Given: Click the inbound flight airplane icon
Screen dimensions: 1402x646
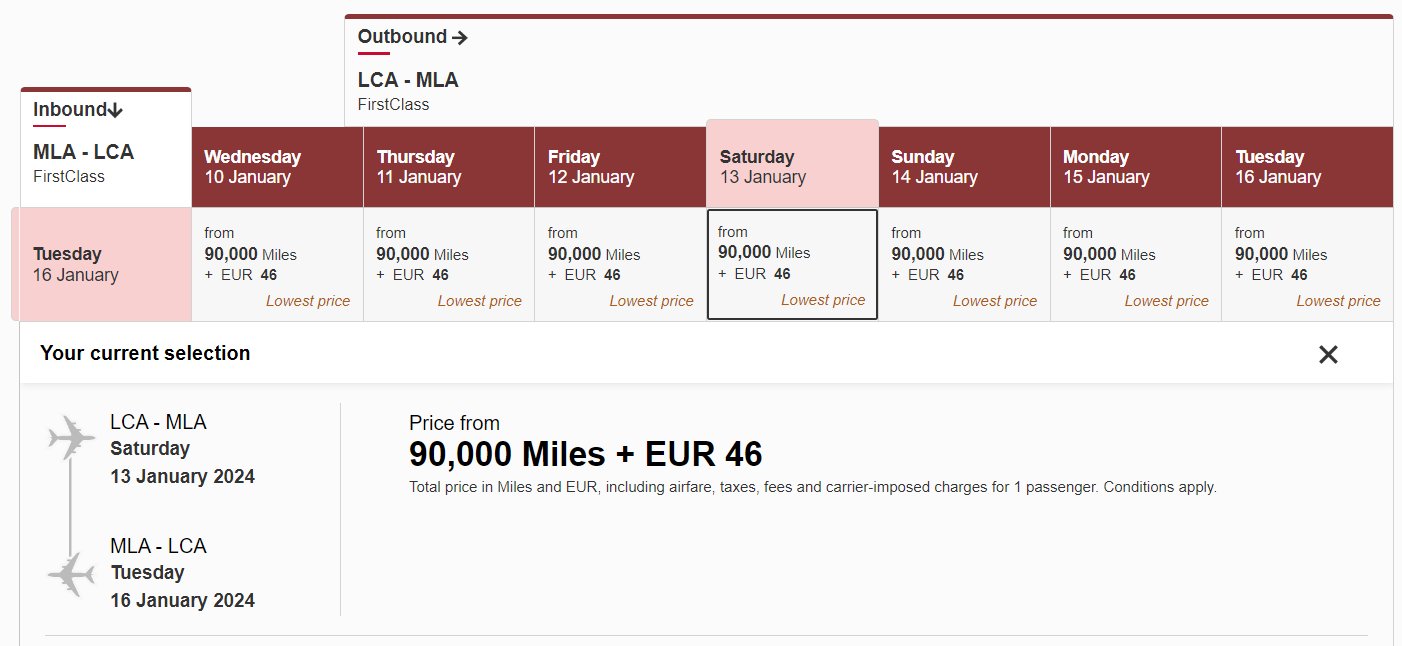Looking at the screenshot, I should pyautogui.click(x=72, y=574).
